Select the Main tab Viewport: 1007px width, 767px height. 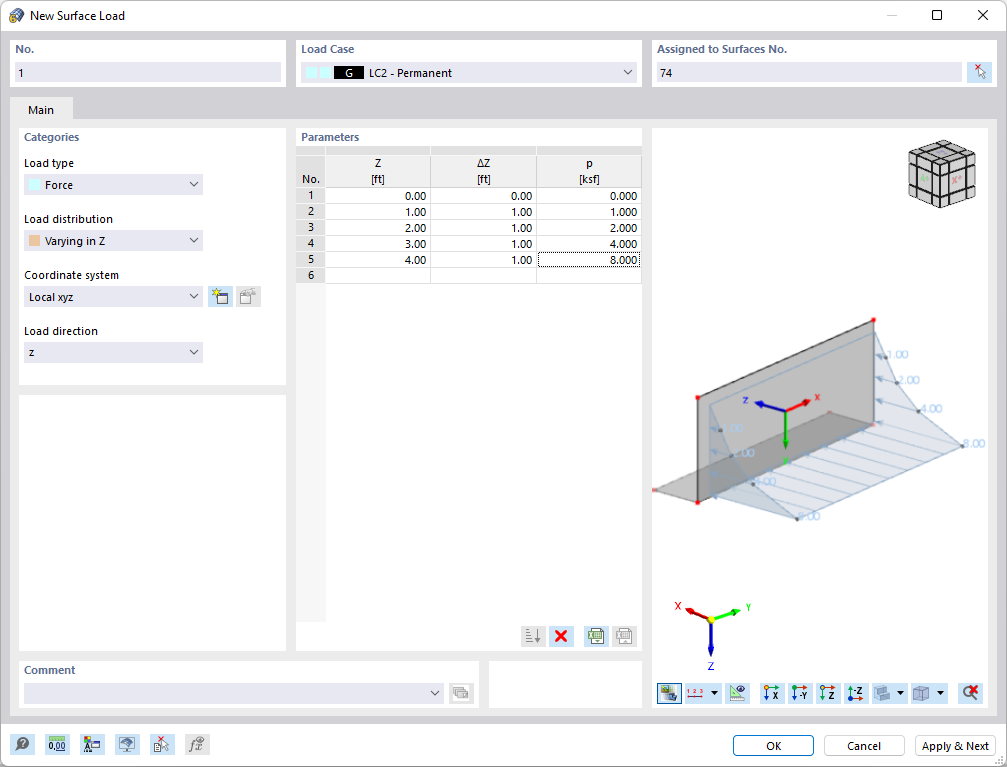coord(41,109)
